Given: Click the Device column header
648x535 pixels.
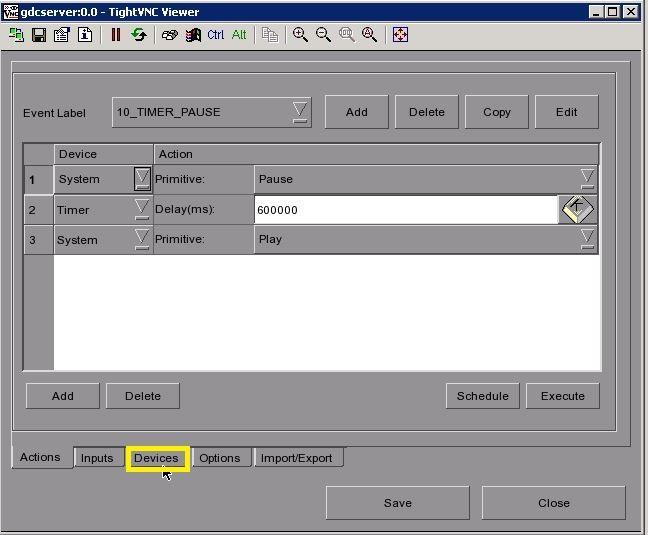Looking at the screenshot, I should click(x=103, y=154).
